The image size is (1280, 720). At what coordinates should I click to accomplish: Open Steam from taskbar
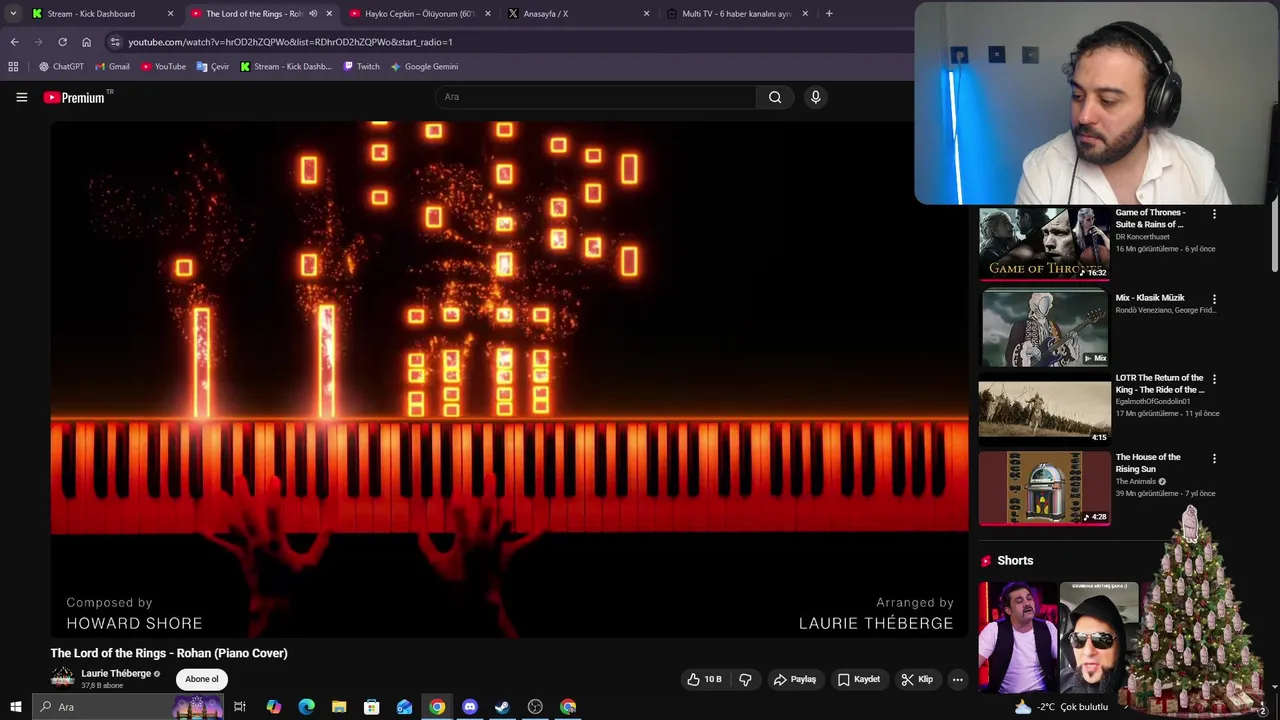tap(502, 707)
